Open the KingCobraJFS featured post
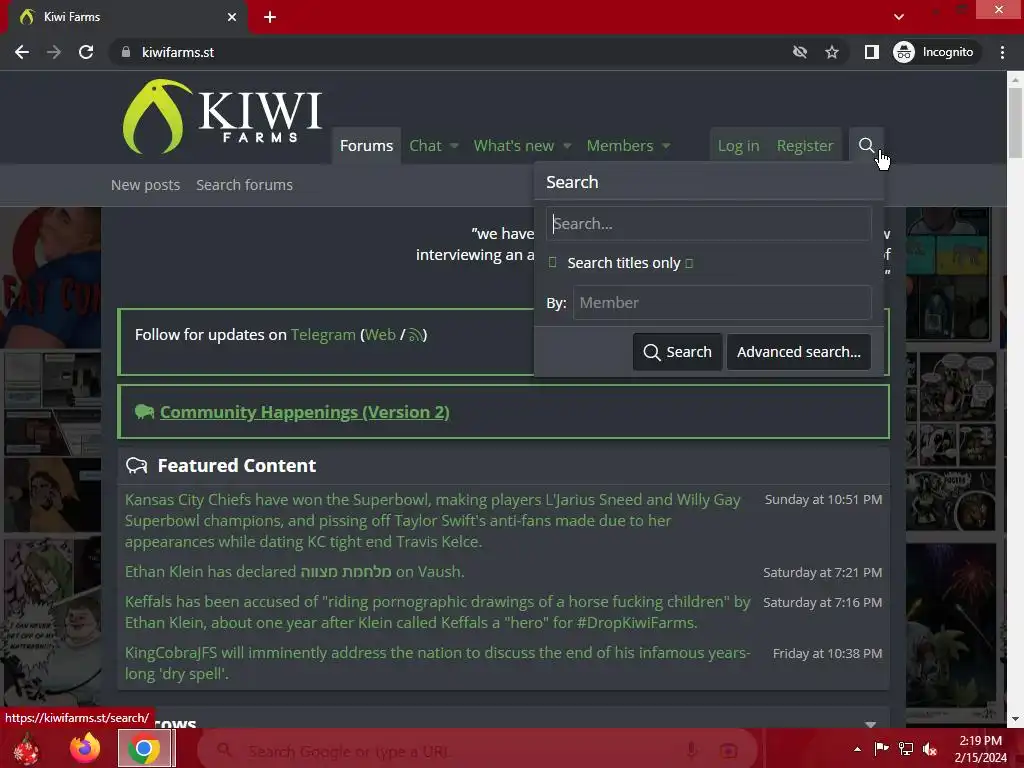The image size is (1024, 768). [x=438, y=663]
